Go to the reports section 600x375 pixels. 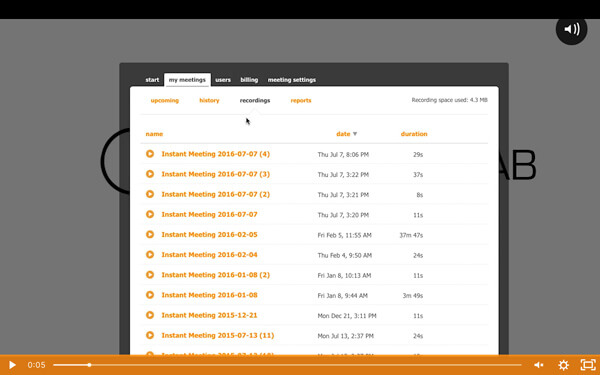pos(301,101)
